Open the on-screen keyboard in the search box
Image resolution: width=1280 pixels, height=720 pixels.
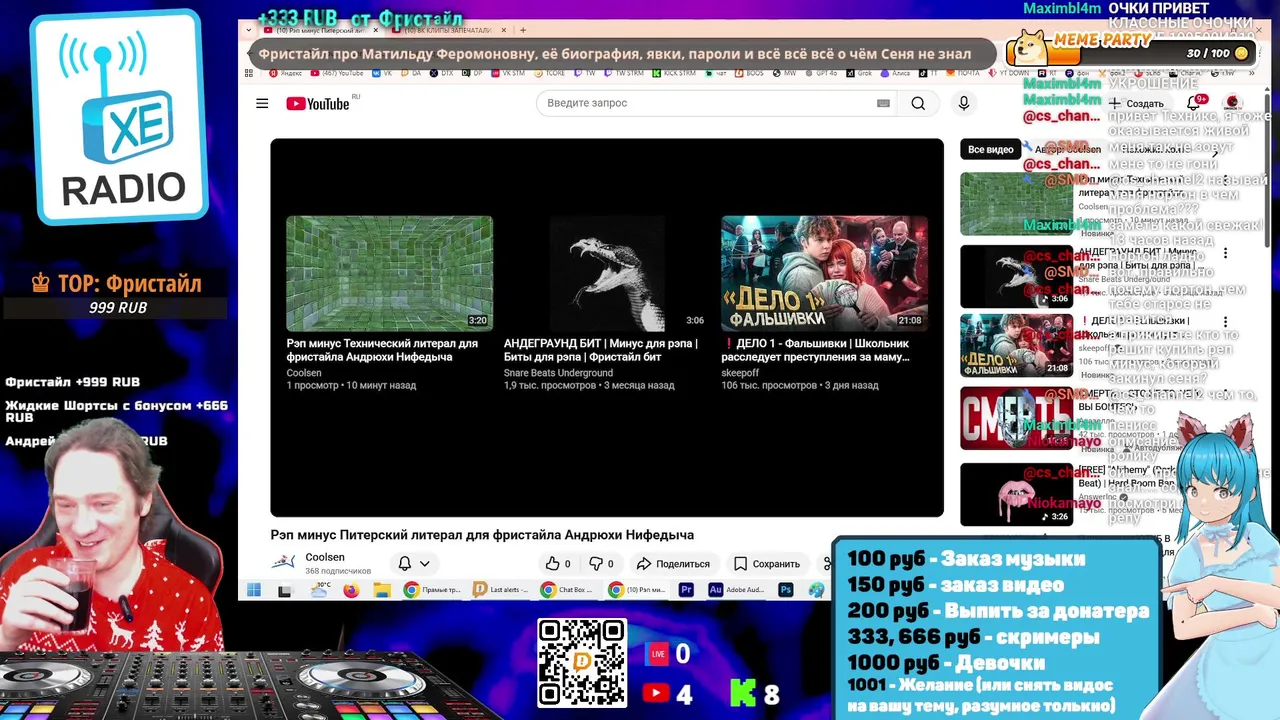883,103
